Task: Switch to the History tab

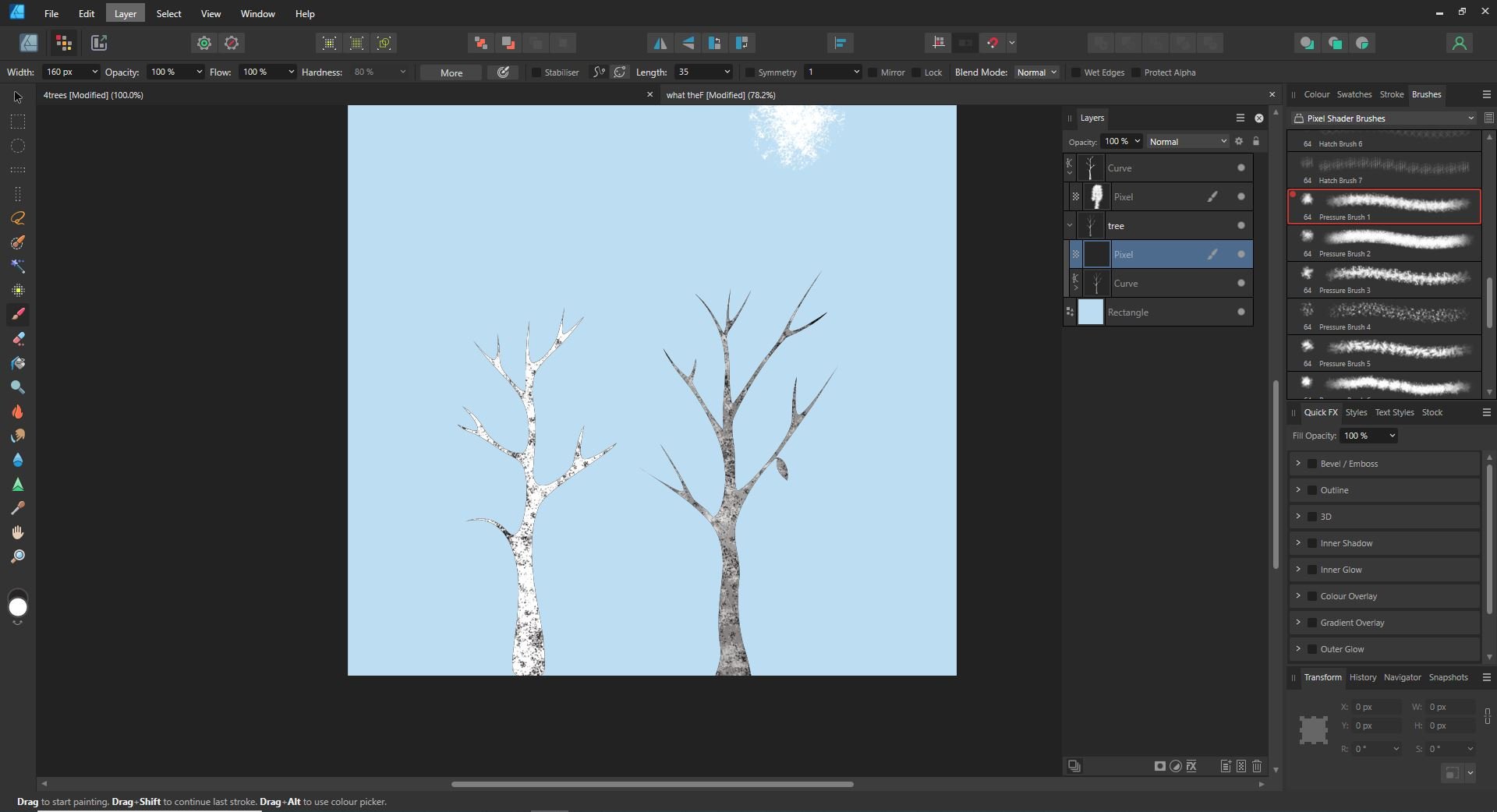Action: (1362, 677)
